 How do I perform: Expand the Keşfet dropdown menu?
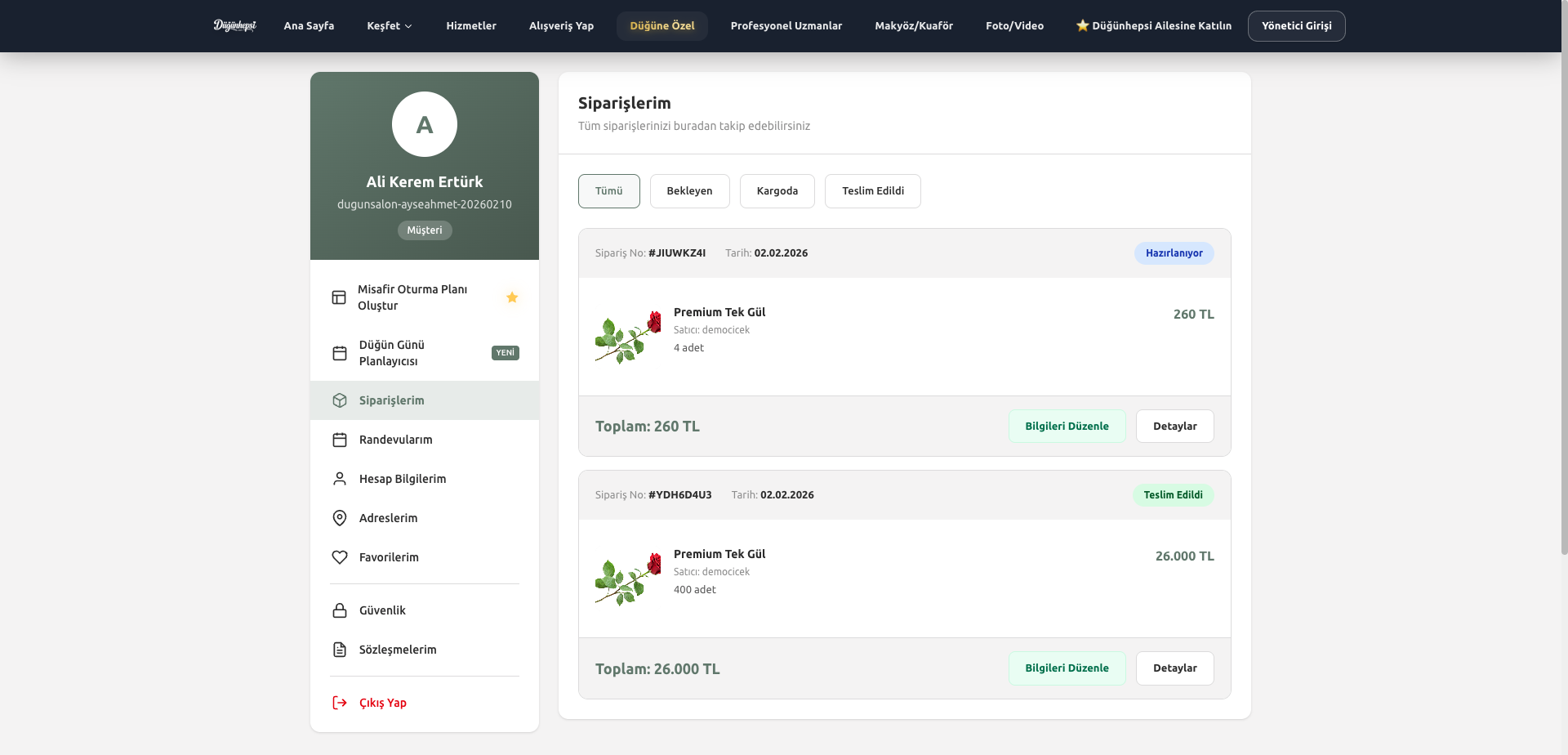pyautogui.click(x=390, y=26)
